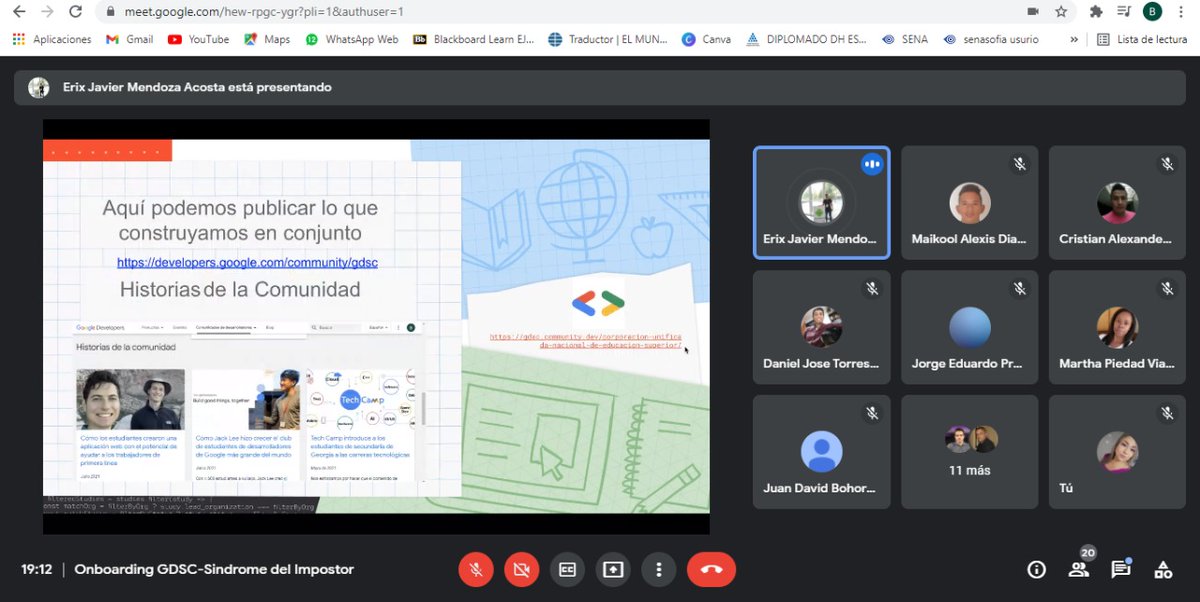
Task: Select Erix Javier Mendoza participant tile
Action: pos(821,203)
